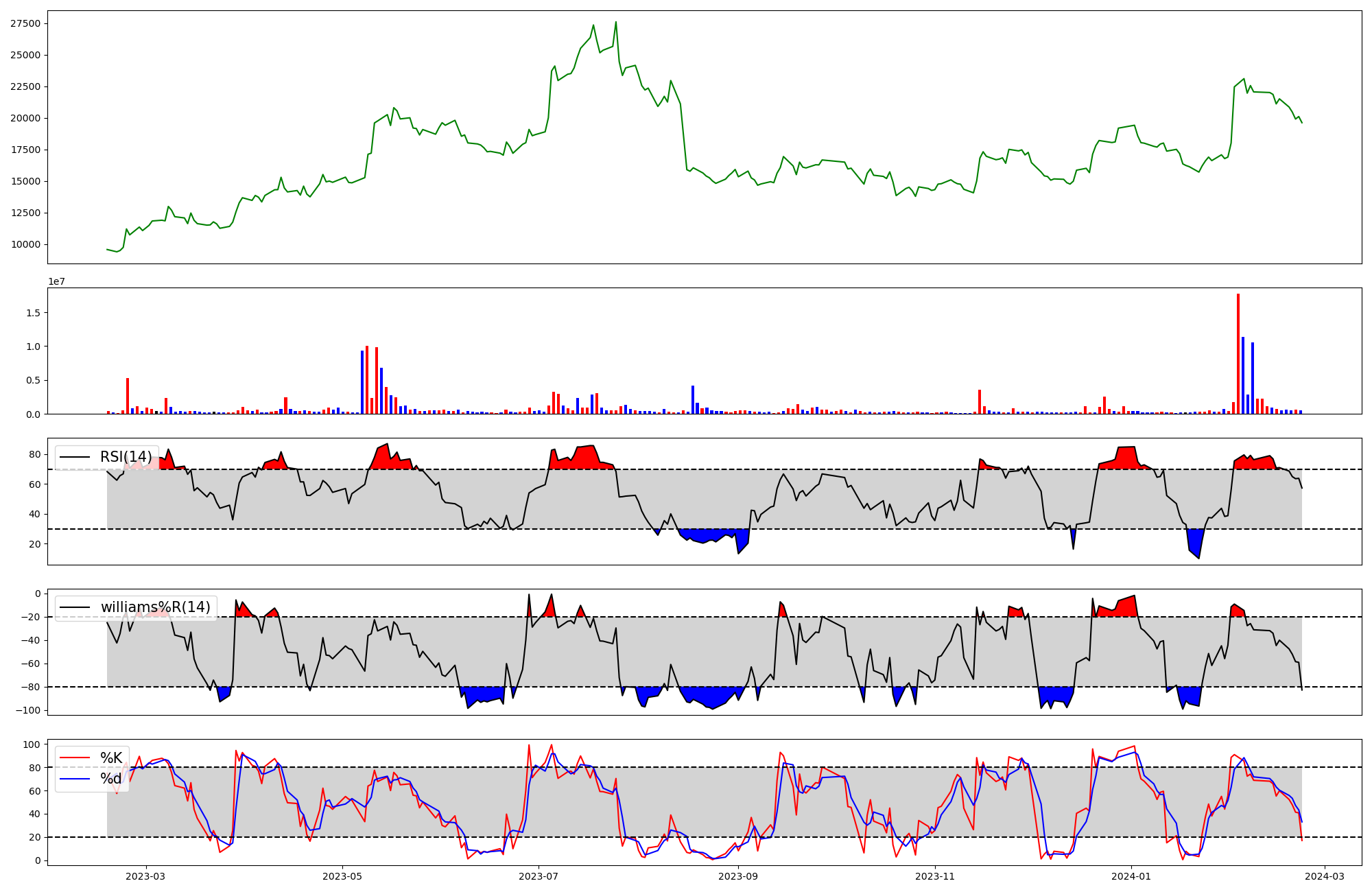Click the highest peak of green price line
The image size is (1372, 892).
tap(615, 23)
